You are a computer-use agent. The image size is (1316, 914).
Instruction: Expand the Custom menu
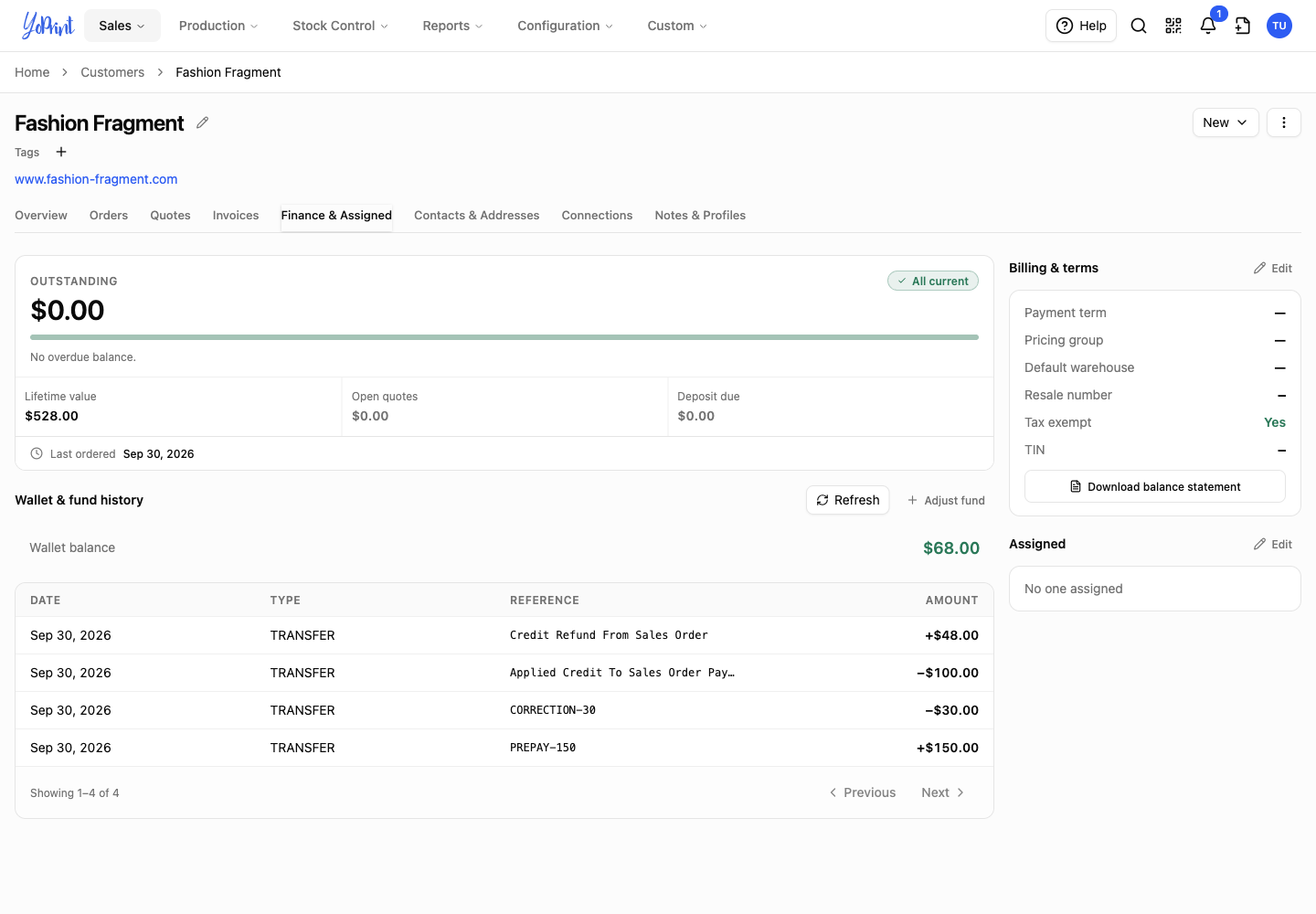click(x=677, y=26)
